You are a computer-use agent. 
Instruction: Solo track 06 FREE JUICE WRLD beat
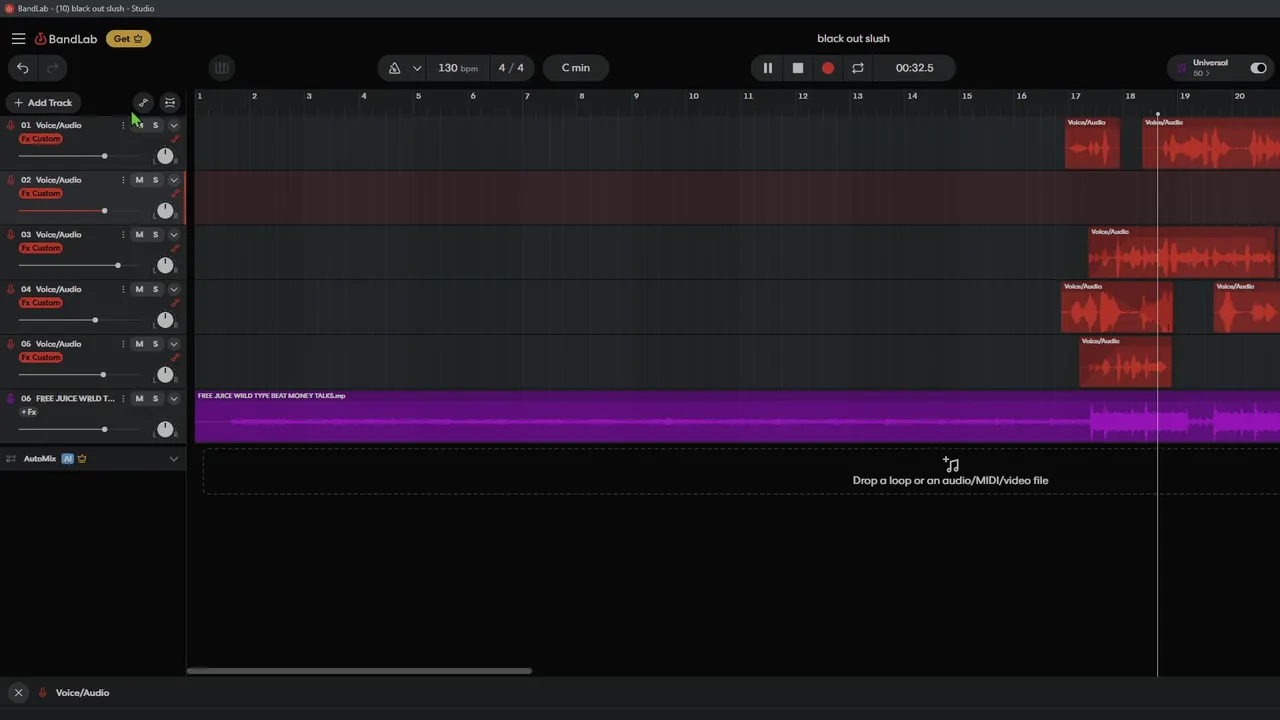pyautogui.click(x=155, y=398)
